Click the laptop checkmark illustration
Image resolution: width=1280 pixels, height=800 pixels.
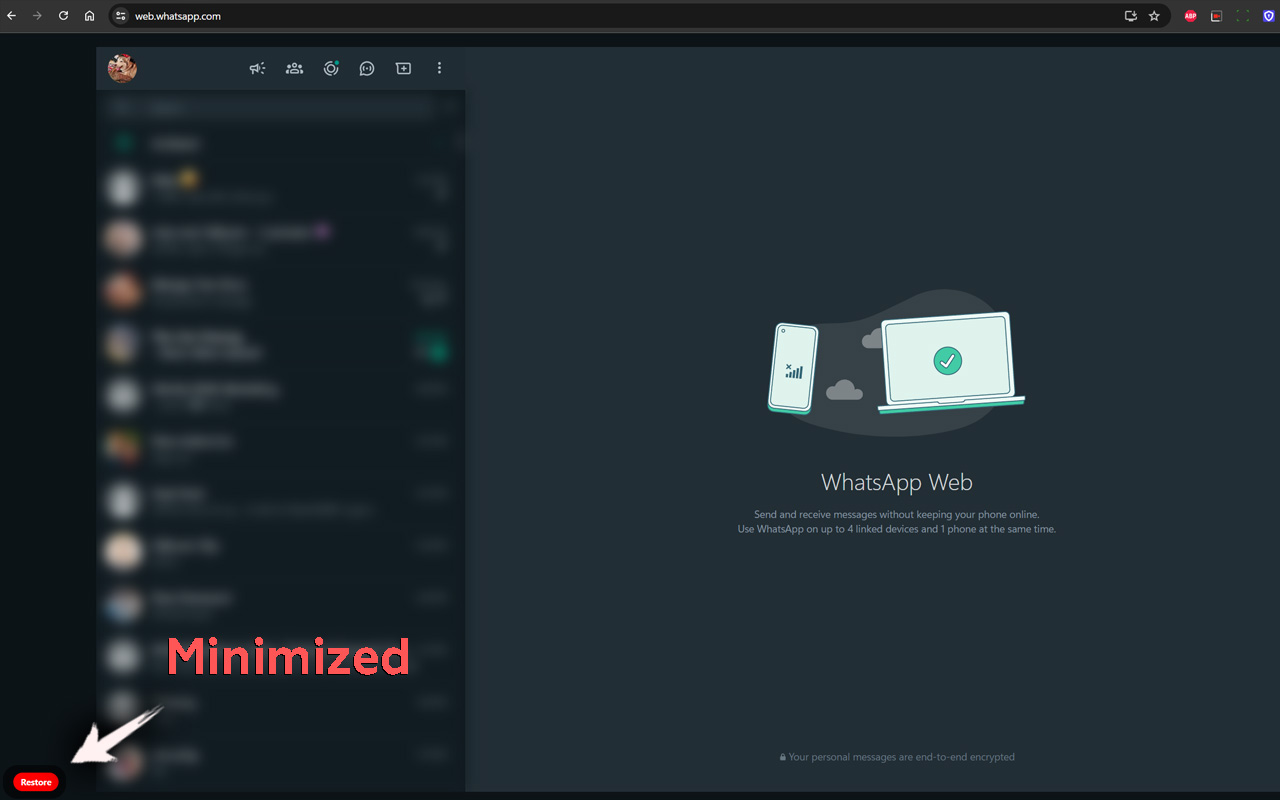[950, 363]
